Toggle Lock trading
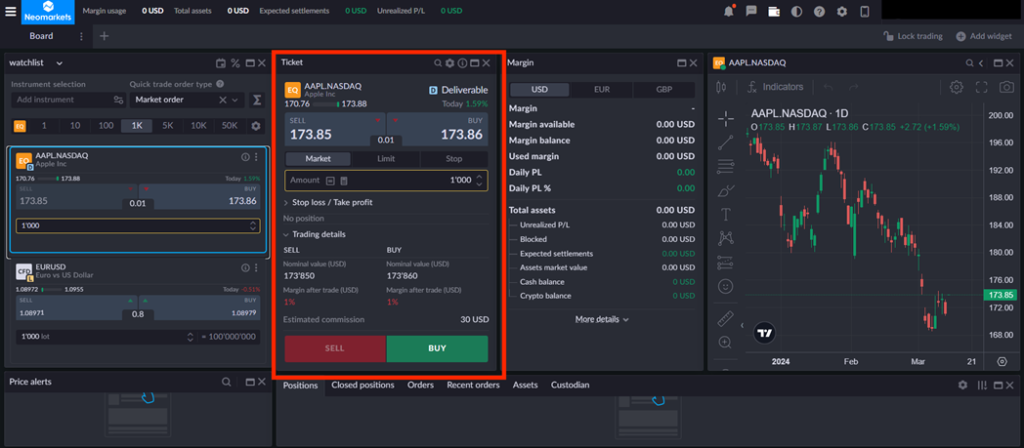The width and height of the screenshot is (1024, 448). click(912, 36)
